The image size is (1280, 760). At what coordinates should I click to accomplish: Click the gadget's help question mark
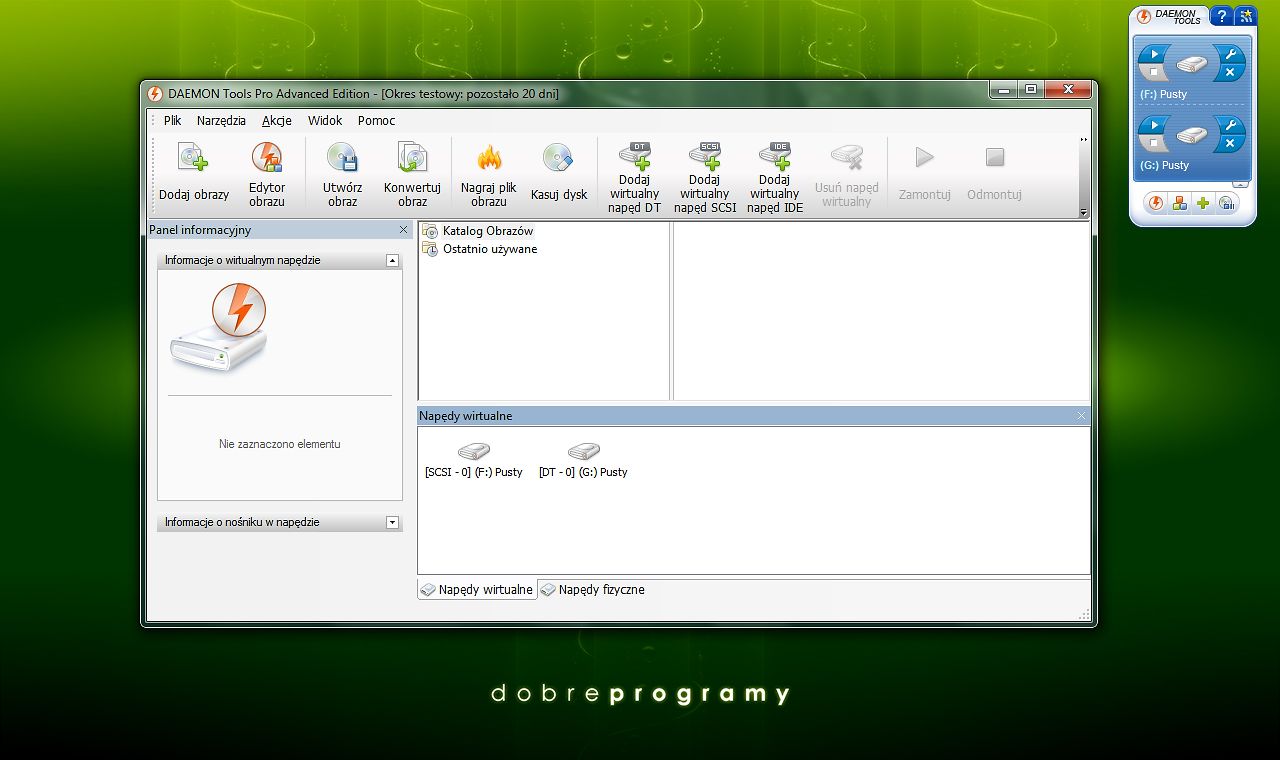click(x=1221, y=16)
